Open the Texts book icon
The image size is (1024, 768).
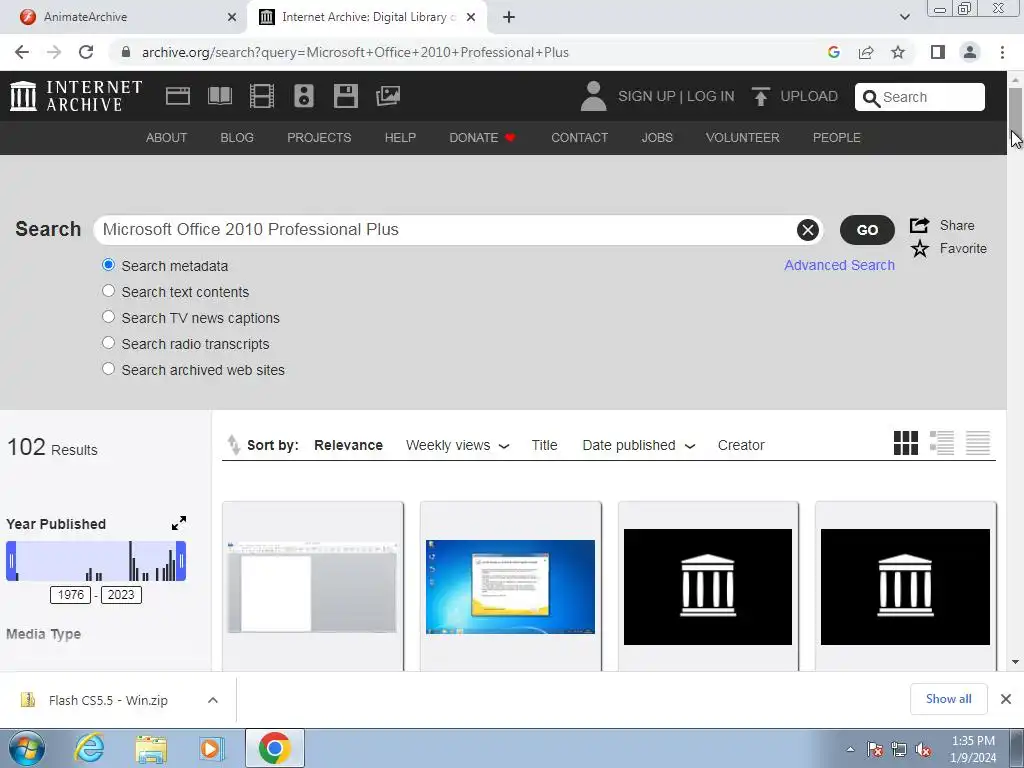[219, 96]
